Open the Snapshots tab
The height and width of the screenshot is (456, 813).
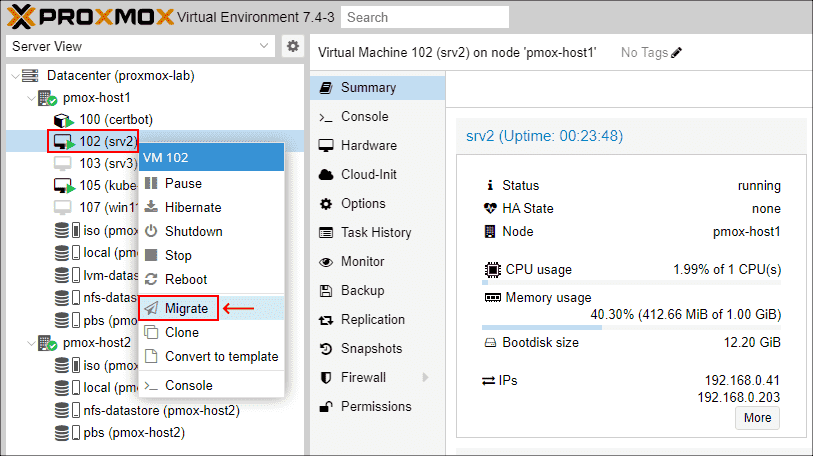pyautogui.click(x=370, y=349)
